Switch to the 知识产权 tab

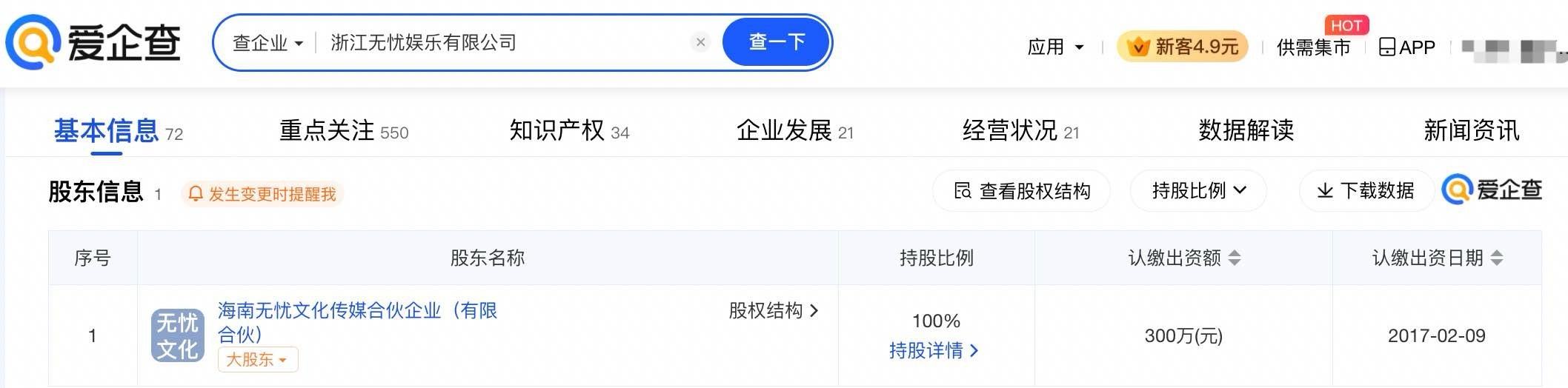[x=568, y=131]
